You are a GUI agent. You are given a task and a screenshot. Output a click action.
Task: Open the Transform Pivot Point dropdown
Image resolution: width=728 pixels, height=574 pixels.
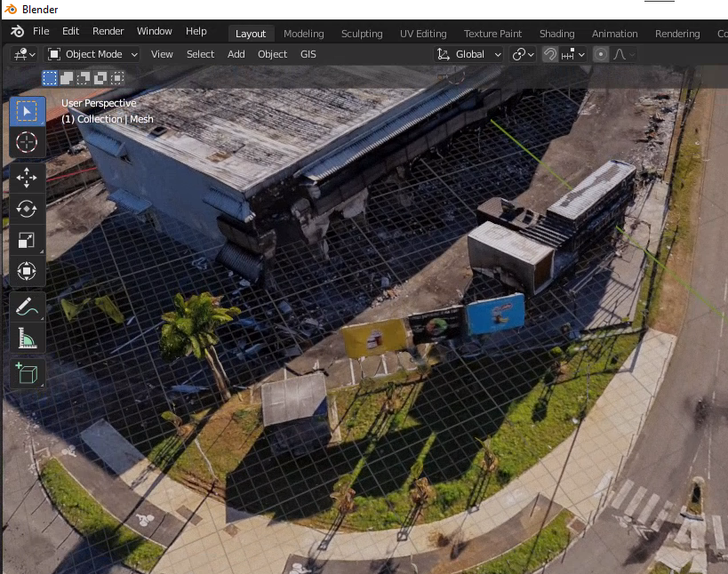click(523, 54)
